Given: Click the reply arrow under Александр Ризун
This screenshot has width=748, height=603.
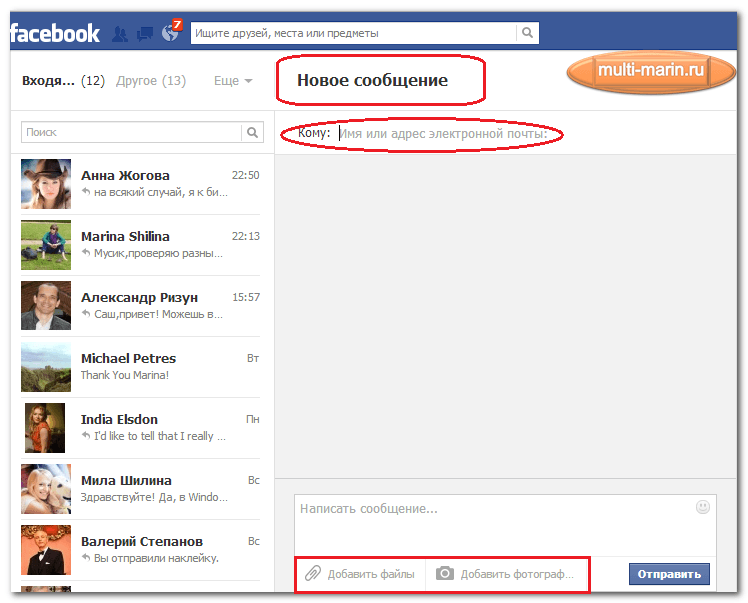Looking at the screenshot, I should pyautogui.click(x=86, y=313).
